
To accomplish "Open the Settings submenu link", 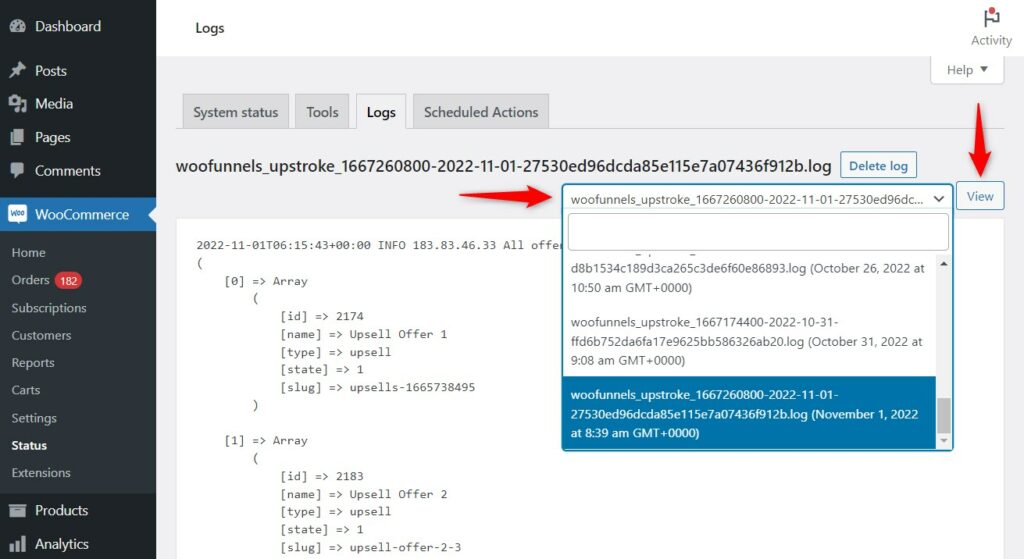I will point(34,418).
